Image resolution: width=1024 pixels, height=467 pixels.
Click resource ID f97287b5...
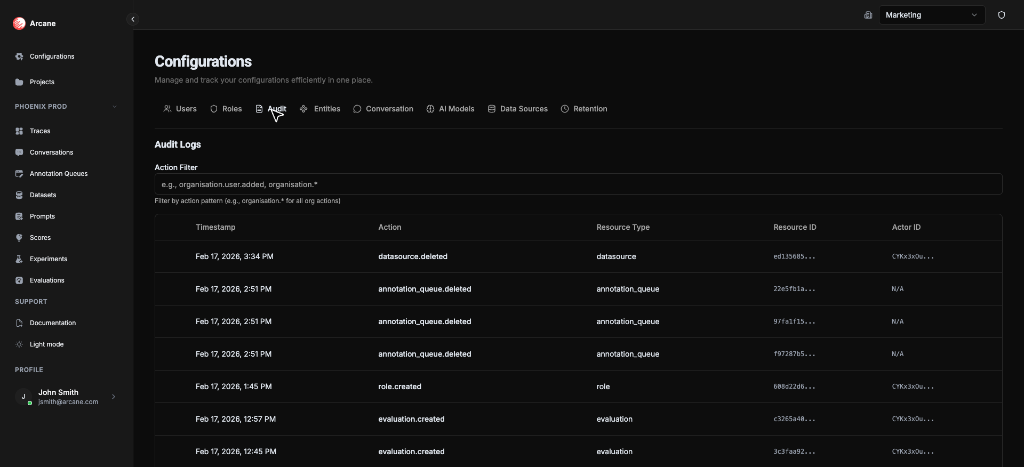pyautogui.click(x=794, y=354)
